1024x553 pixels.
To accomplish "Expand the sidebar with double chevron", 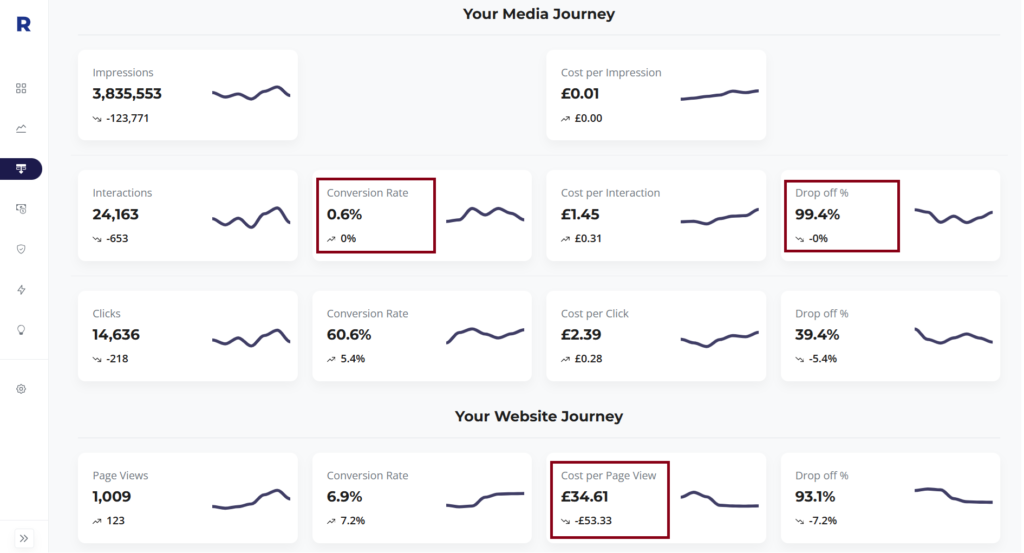I will [x=24, y=539].
